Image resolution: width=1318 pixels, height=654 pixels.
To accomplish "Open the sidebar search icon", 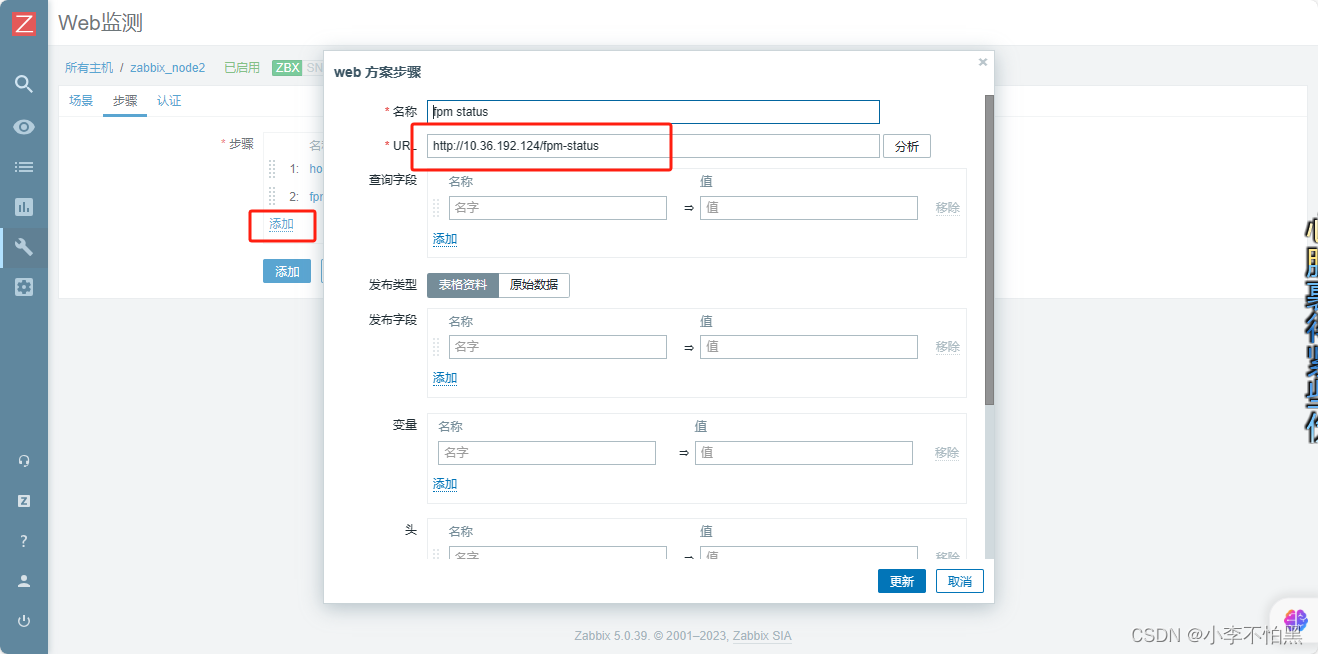I will point(24,83).
